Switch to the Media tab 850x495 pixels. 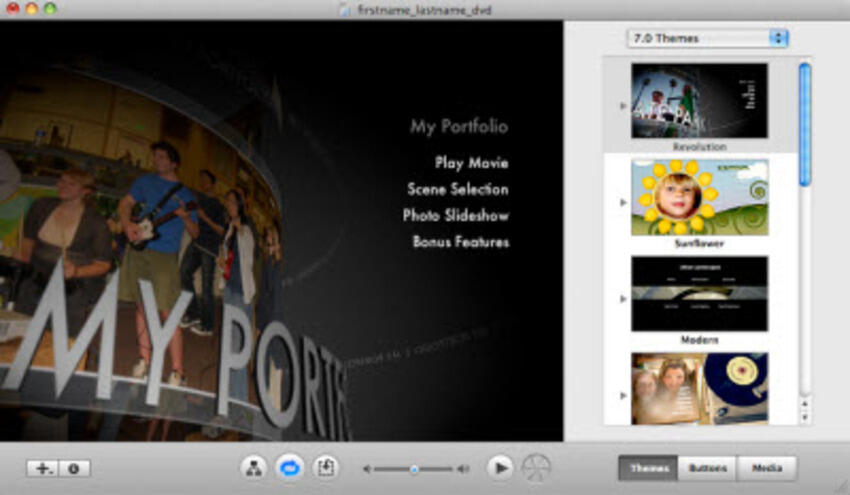click(x=767, y=468)
